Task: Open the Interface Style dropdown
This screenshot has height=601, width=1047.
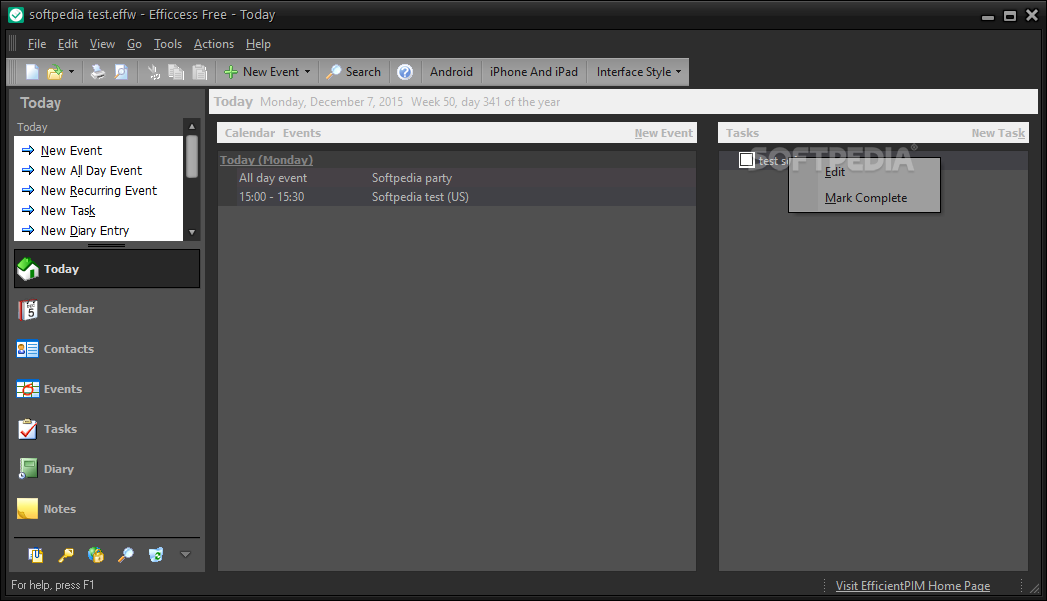Action: pyautogui.click(x=638, y=72)
